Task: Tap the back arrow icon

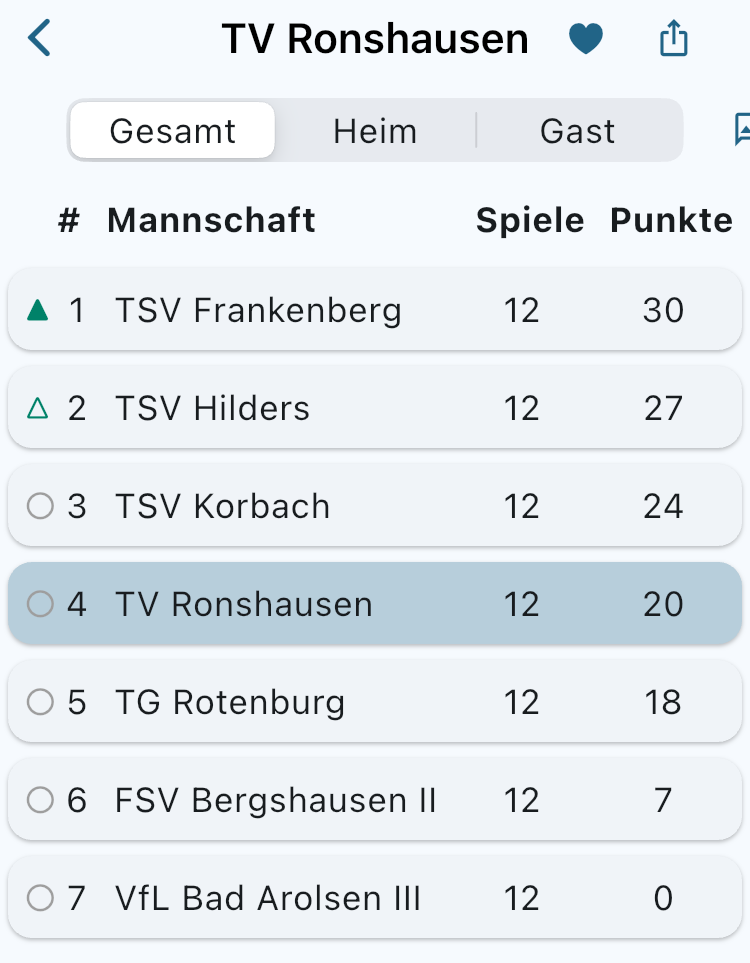Action: pos(39,39)
